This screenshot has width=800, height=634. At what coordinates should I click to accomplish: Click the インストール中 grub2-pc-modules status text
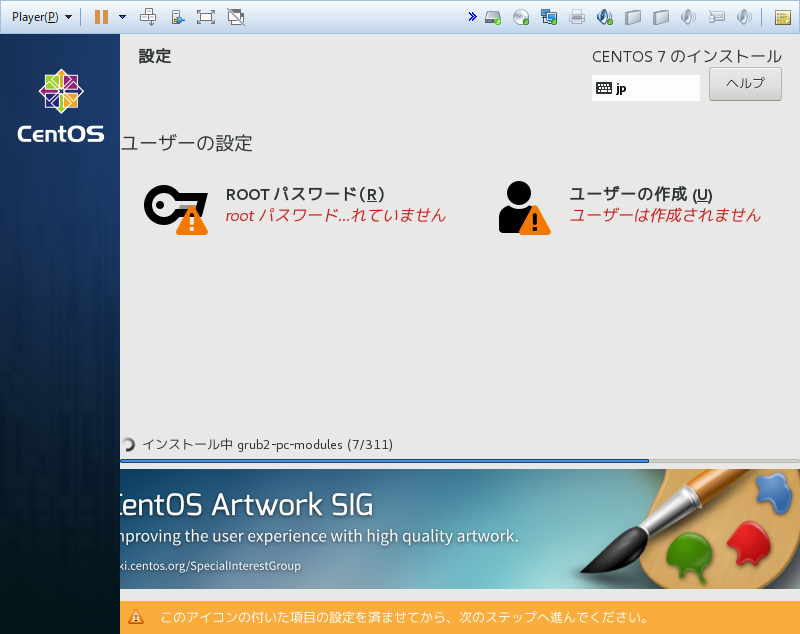[268, 445]
